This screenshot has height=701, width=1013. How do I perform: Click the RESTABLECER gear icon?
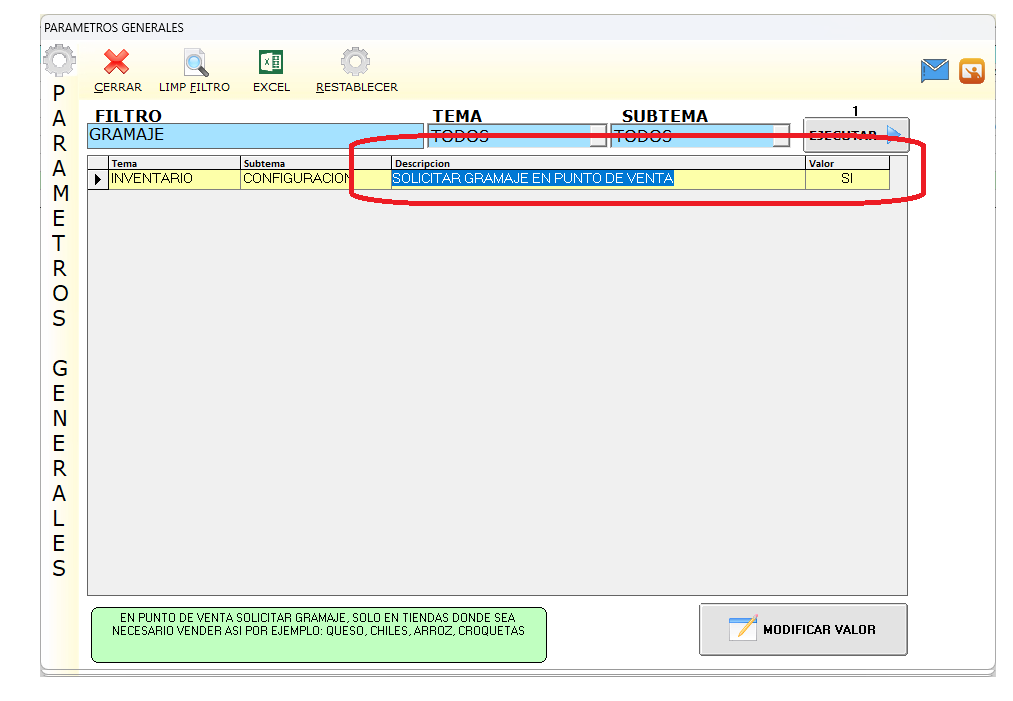355,64
